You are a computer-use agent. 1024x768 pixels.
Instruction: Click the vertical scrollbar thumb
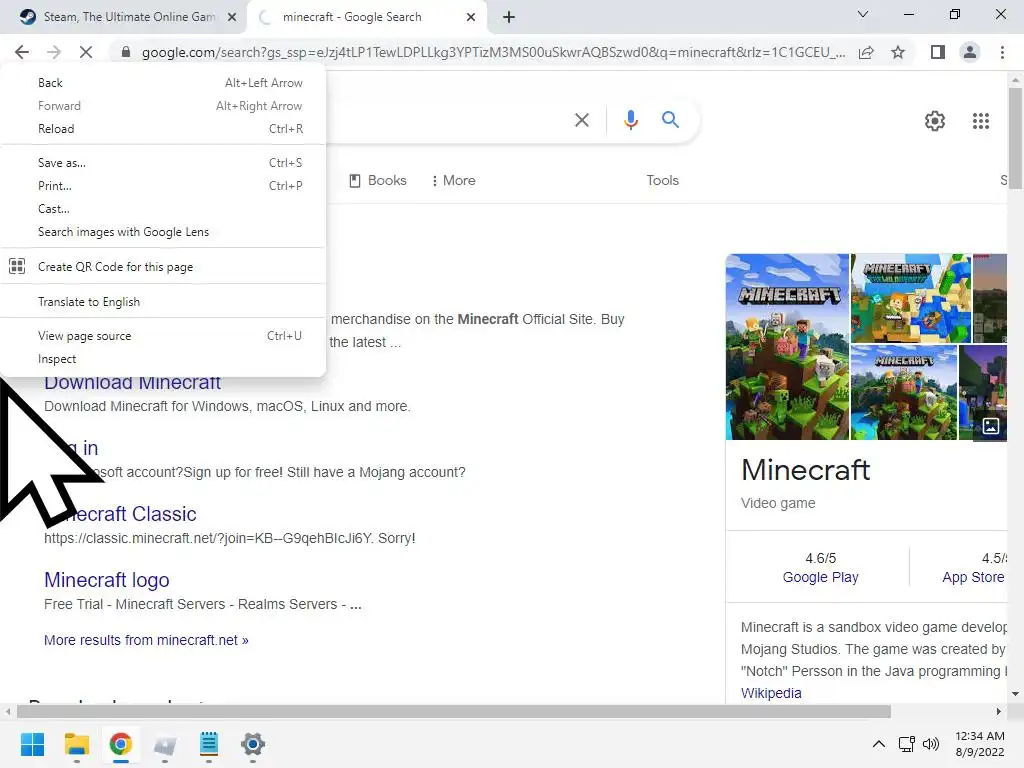pos(1015,138)
